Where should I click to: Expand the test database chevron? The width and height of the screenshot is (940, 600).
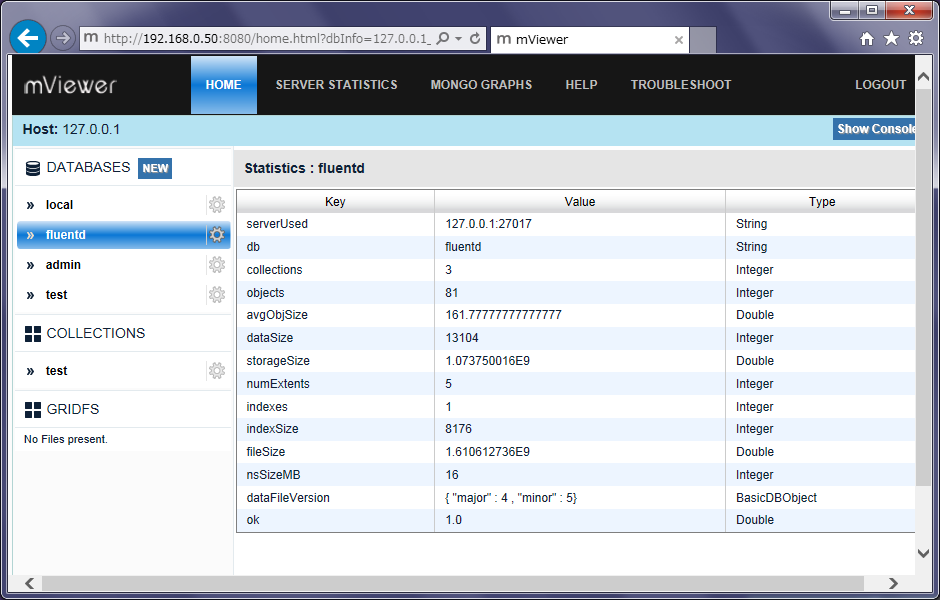(31, 295)
